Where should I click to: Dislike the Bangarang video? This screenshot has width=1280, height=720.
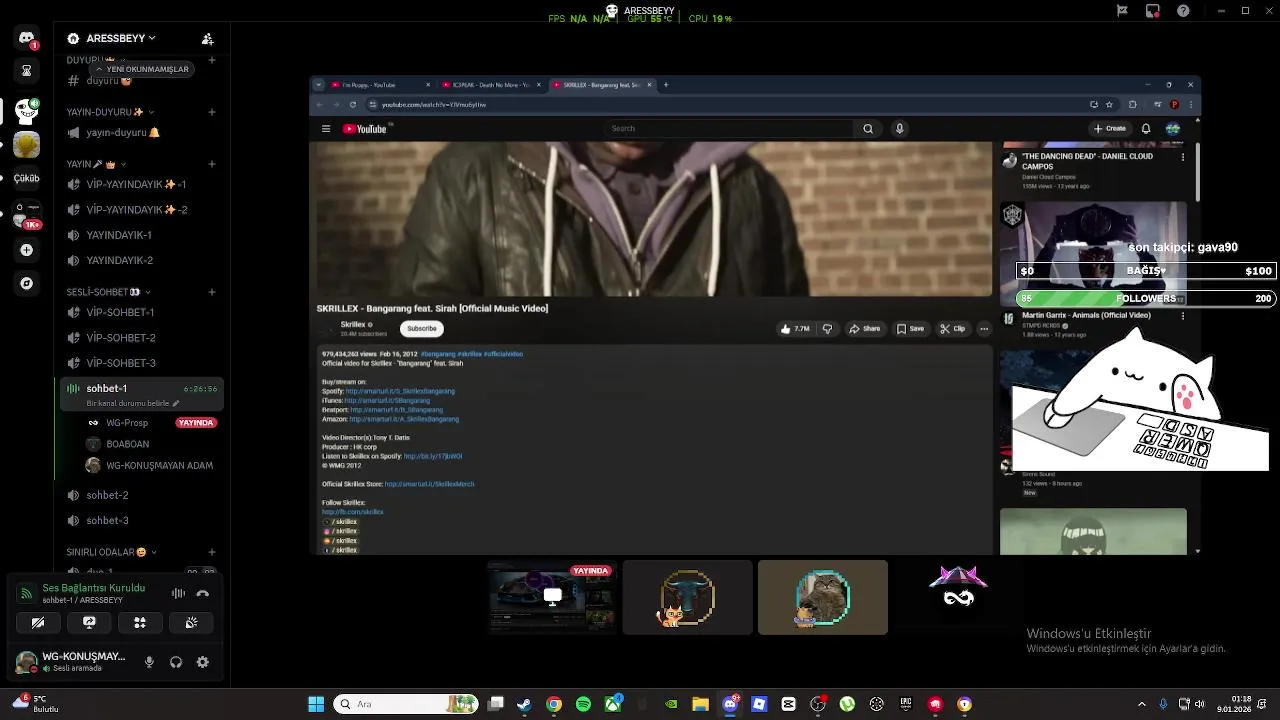[x=827, y=328]
